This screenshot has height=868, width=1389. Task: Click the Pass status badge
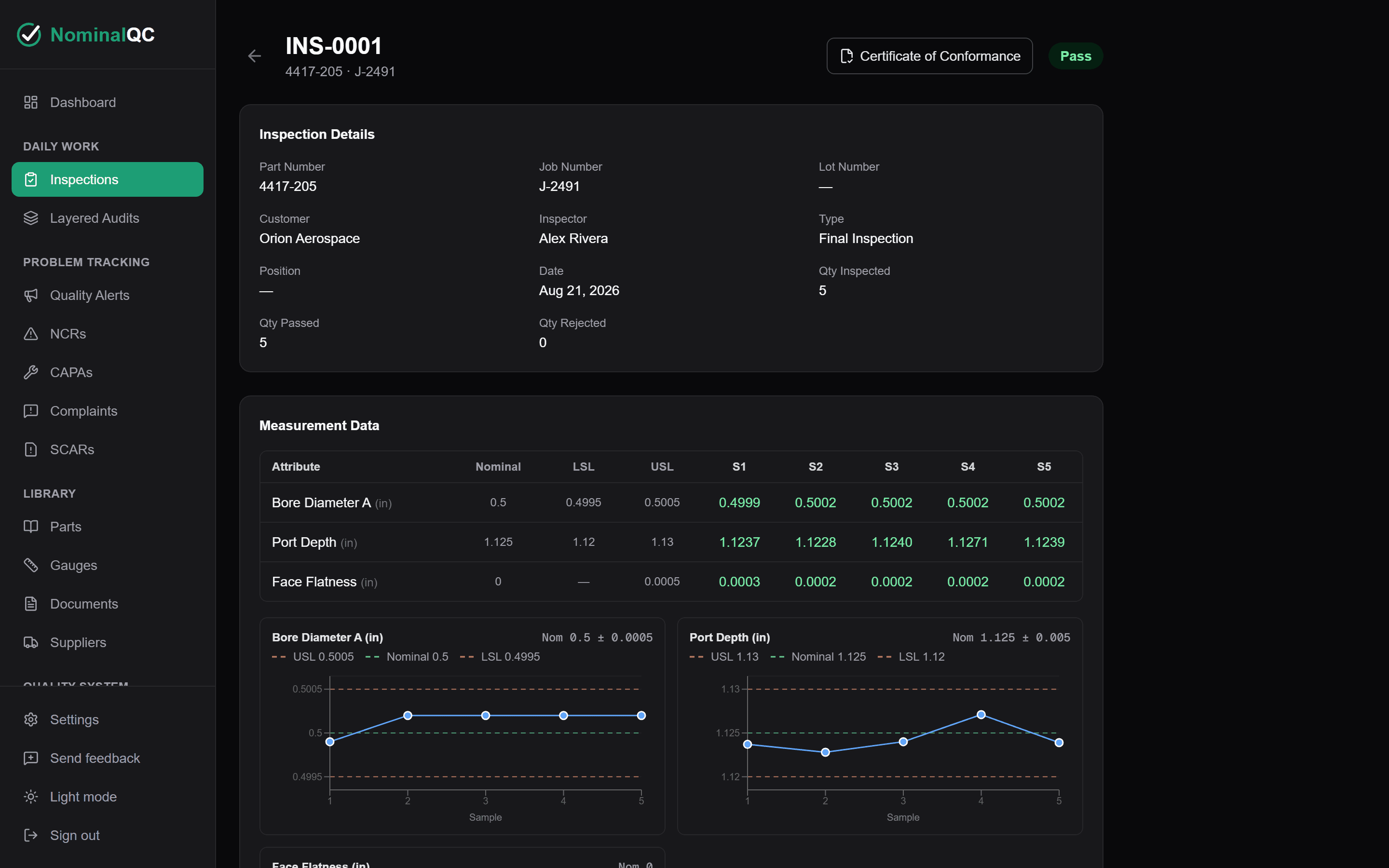click(1075, 56)
